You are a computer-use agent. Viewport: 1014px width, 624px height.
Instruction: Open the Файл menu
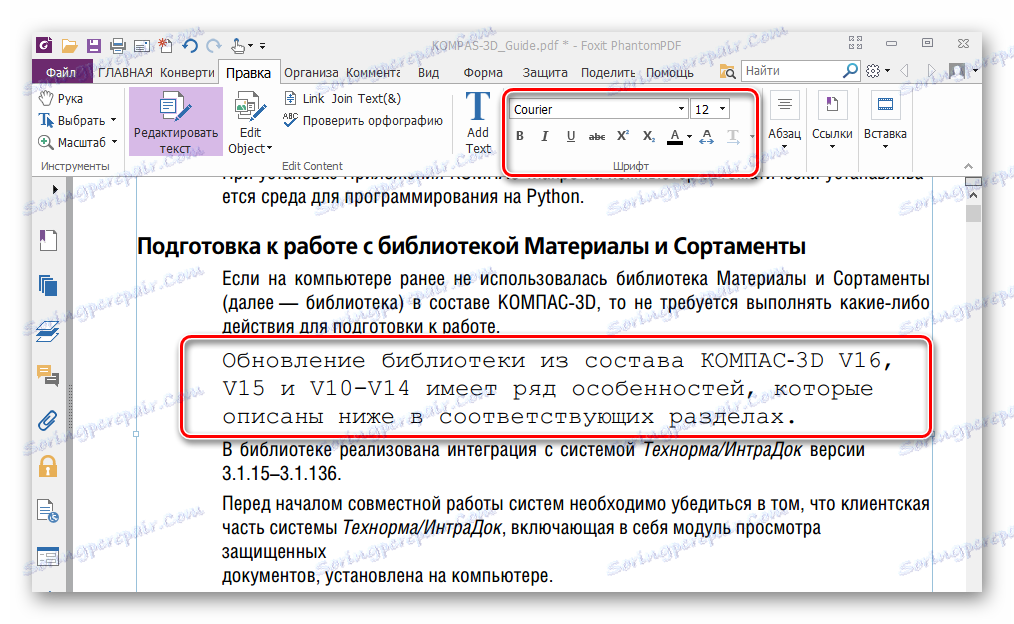61,72
